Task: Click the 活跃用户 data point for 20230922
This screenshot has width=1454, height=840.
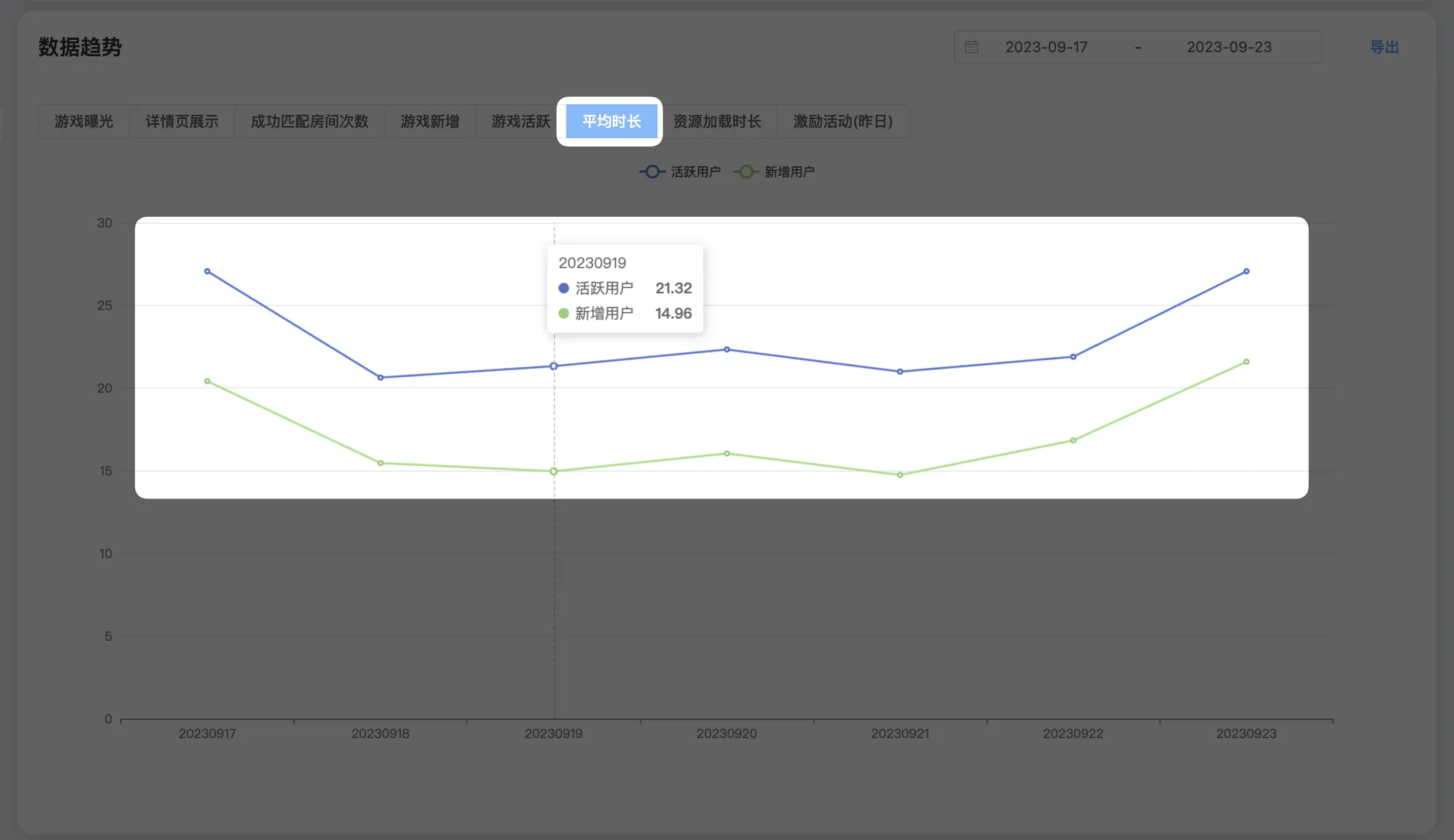Action: [1073, 357]
